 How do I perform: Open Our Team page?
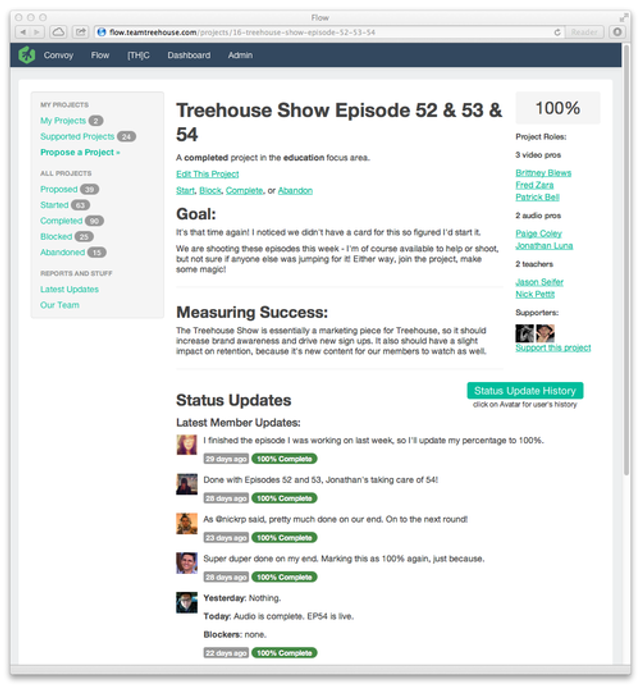coord(59,305)
